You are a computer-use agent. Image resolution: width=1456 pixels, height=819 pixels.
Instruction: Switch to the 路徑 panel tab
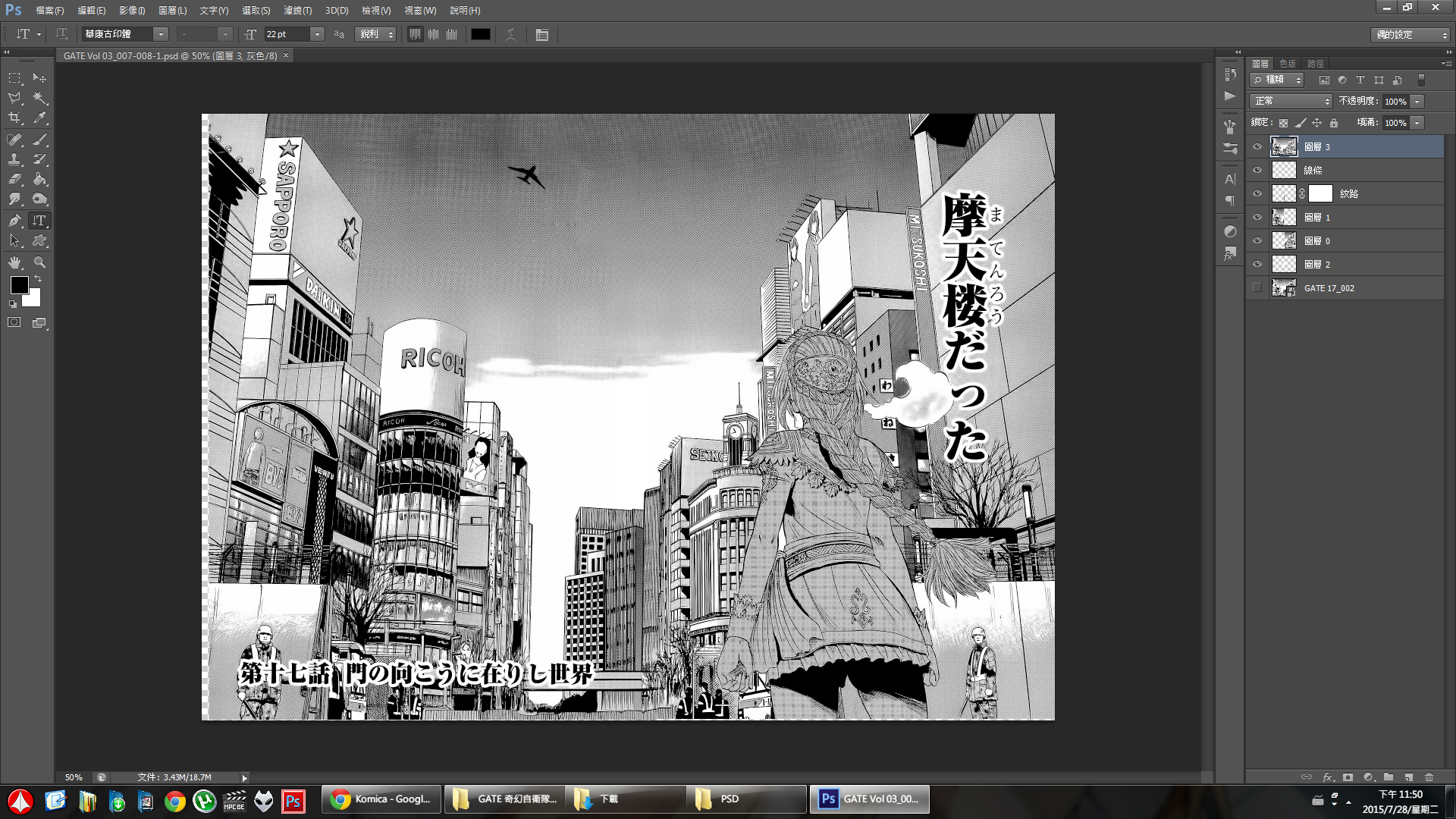[x=1316, y=64]
